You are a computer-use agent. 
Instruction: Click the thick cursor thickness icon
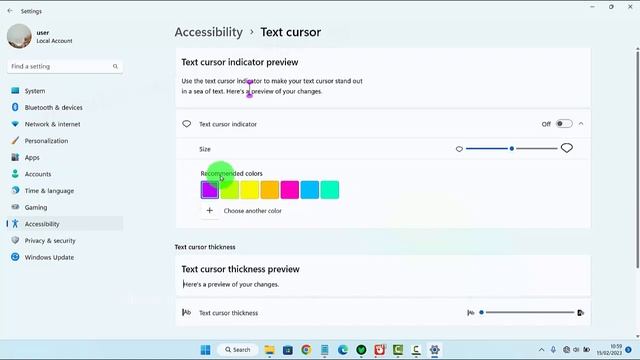pyautogui.click(x=580, y=313)
